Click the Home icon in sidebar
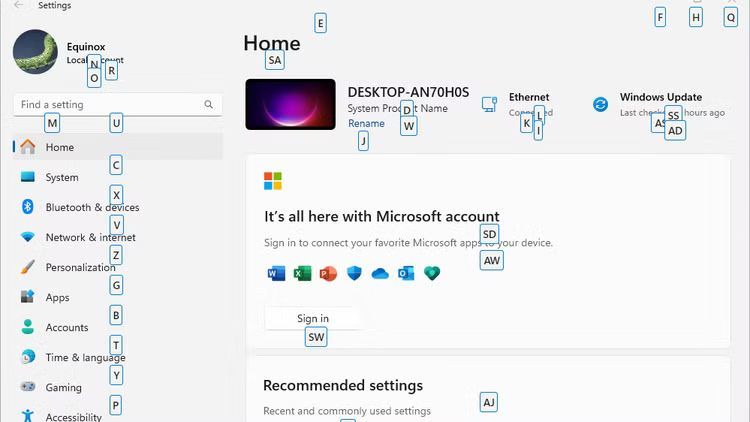 (28, 147)
